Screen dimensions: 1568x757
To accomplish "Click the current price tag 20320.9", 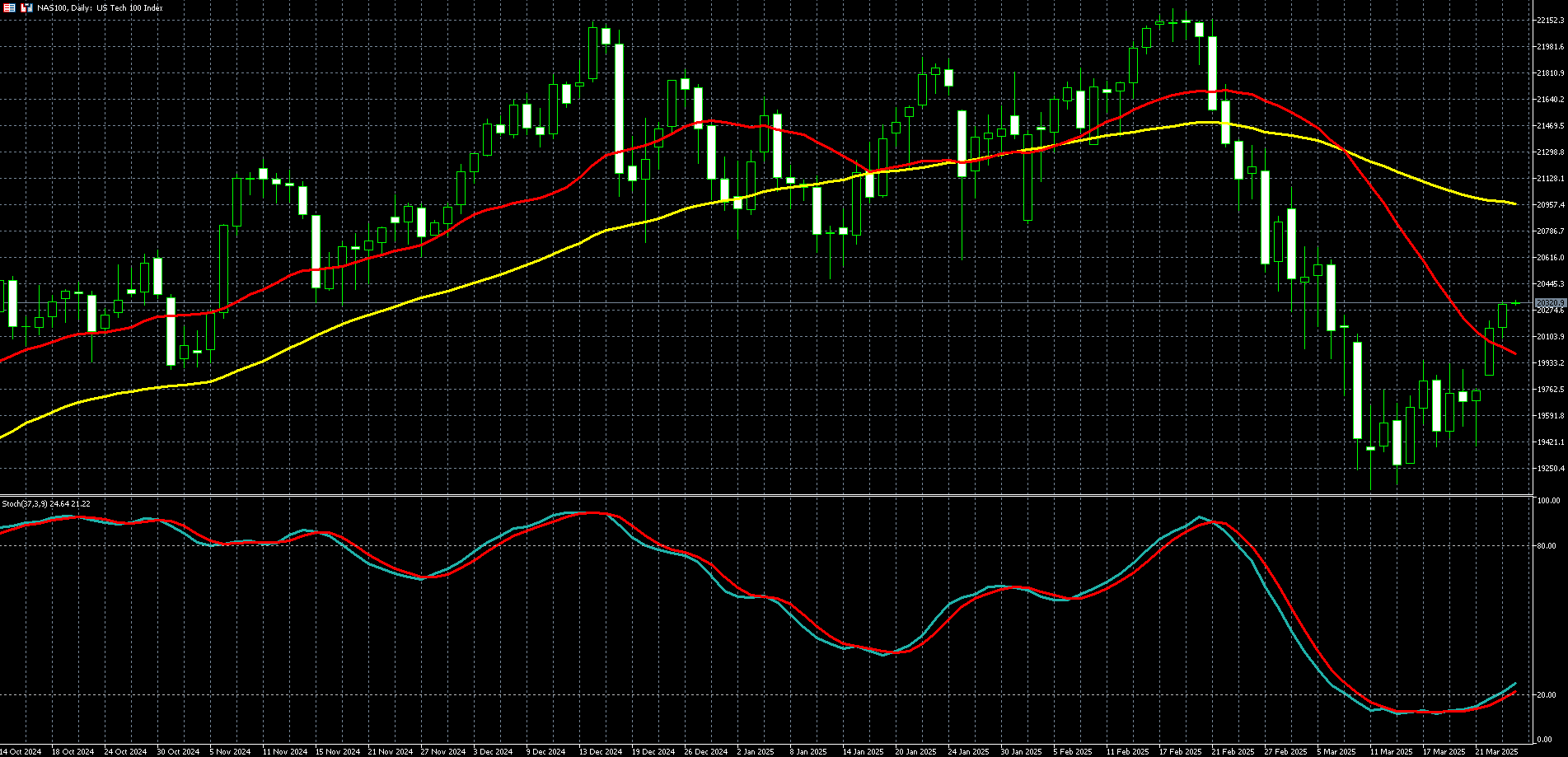I will (x=1551, y=303).
